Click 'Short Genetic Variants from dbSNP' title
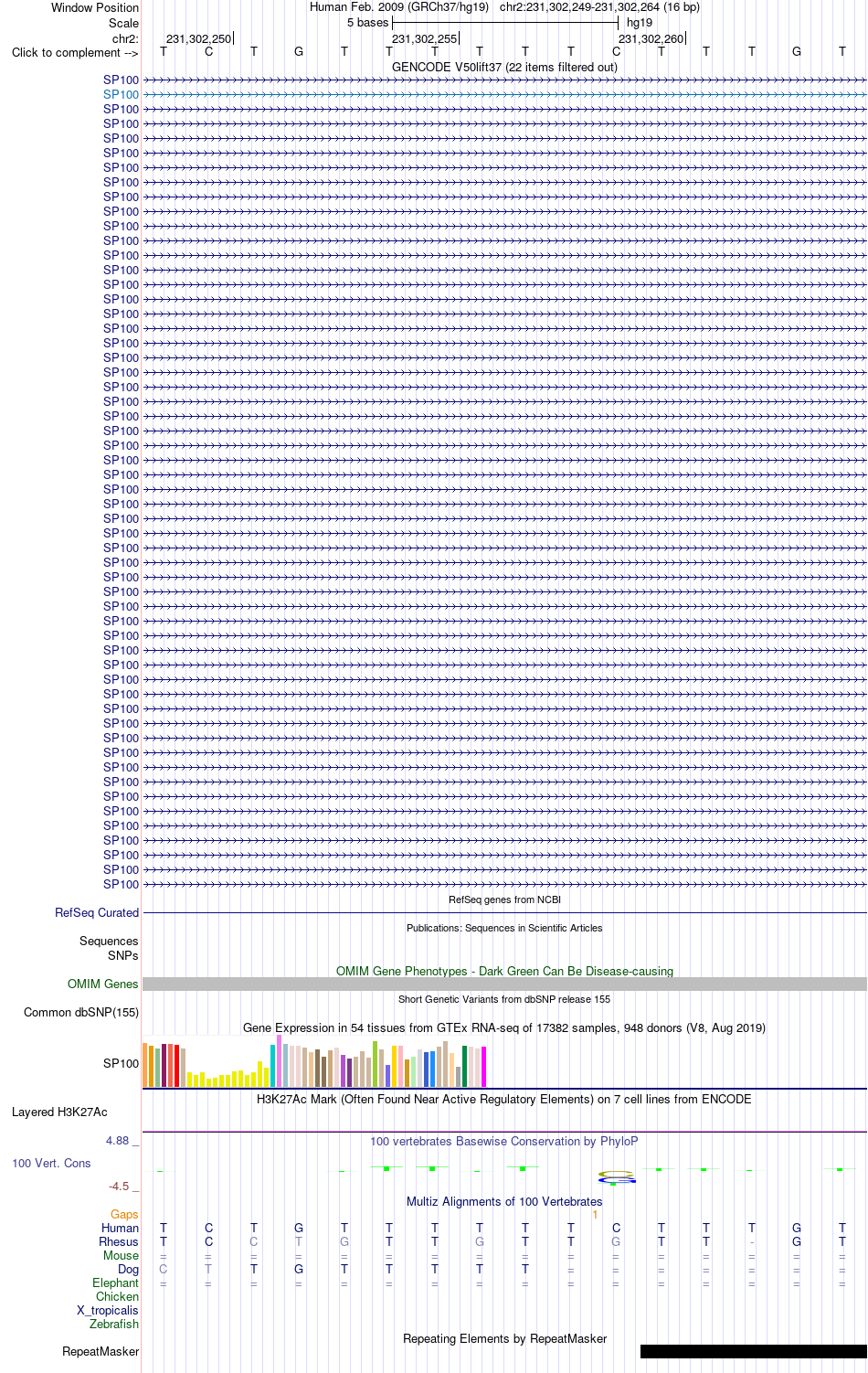The width and height of the screenshot is (868, 1373). tap(504, 999)
